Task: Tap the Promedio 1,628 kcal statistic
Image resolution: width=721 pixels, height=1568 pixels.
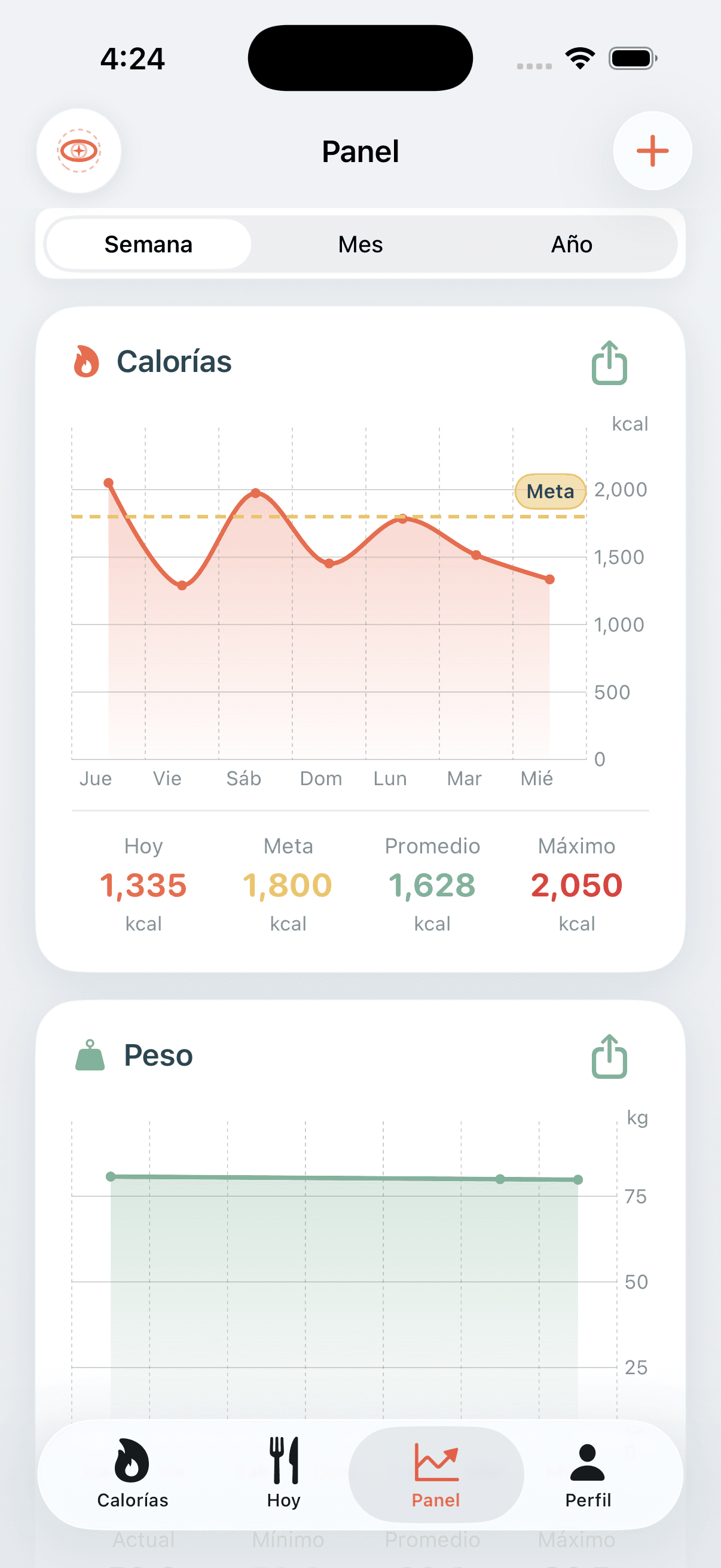Action: click(x=432, y=884)
